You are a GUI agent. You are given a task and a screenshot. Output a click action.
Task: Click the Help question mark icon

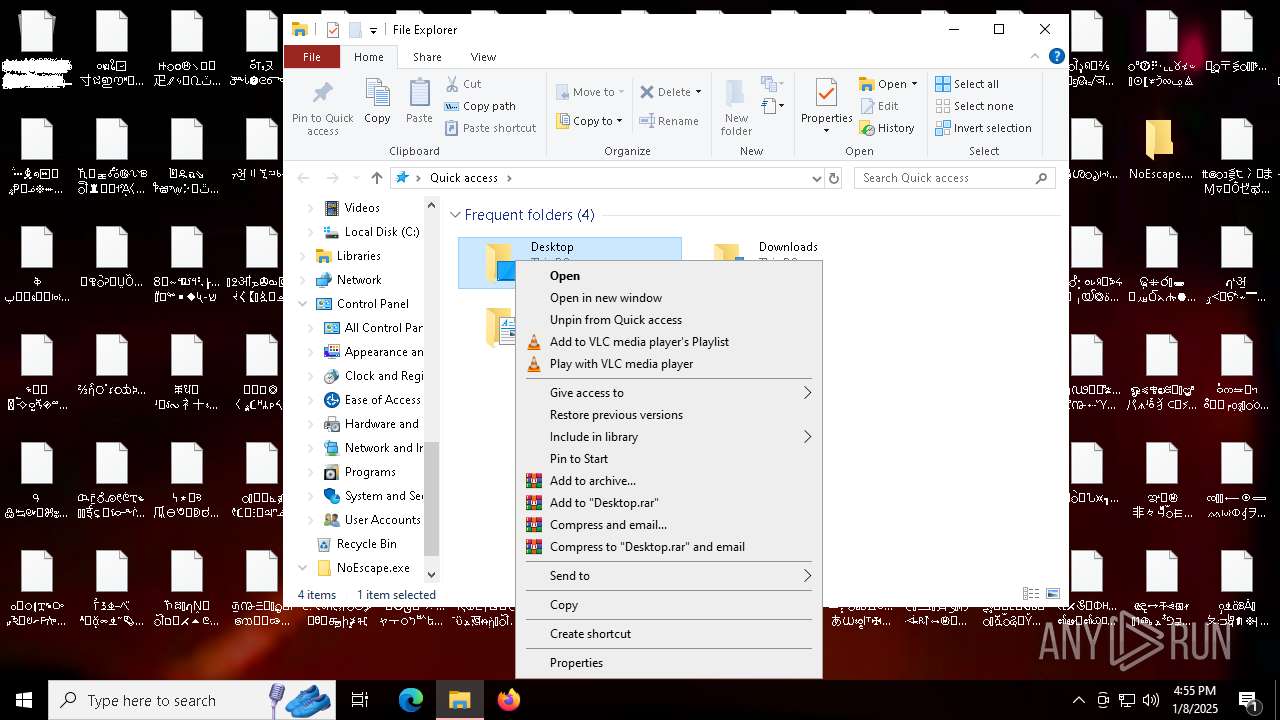point(1056,57)
